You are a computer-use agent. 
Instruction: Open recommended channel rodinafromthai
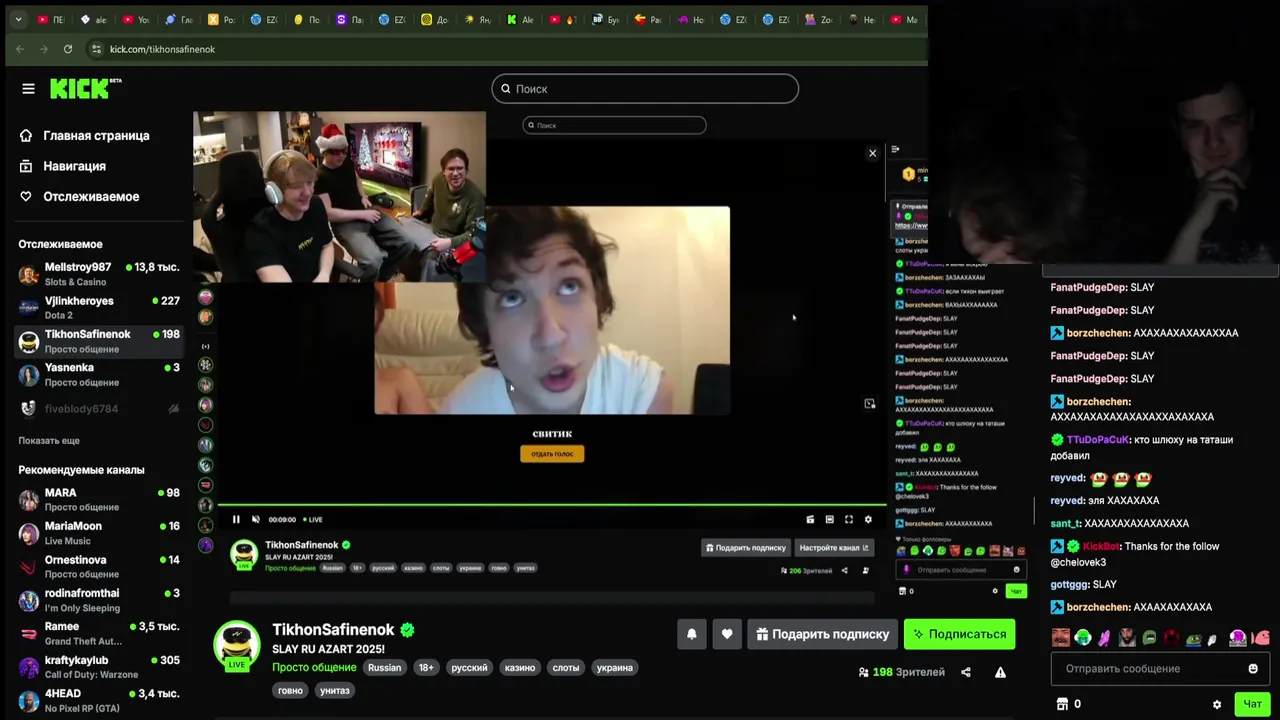pos(98,600)
